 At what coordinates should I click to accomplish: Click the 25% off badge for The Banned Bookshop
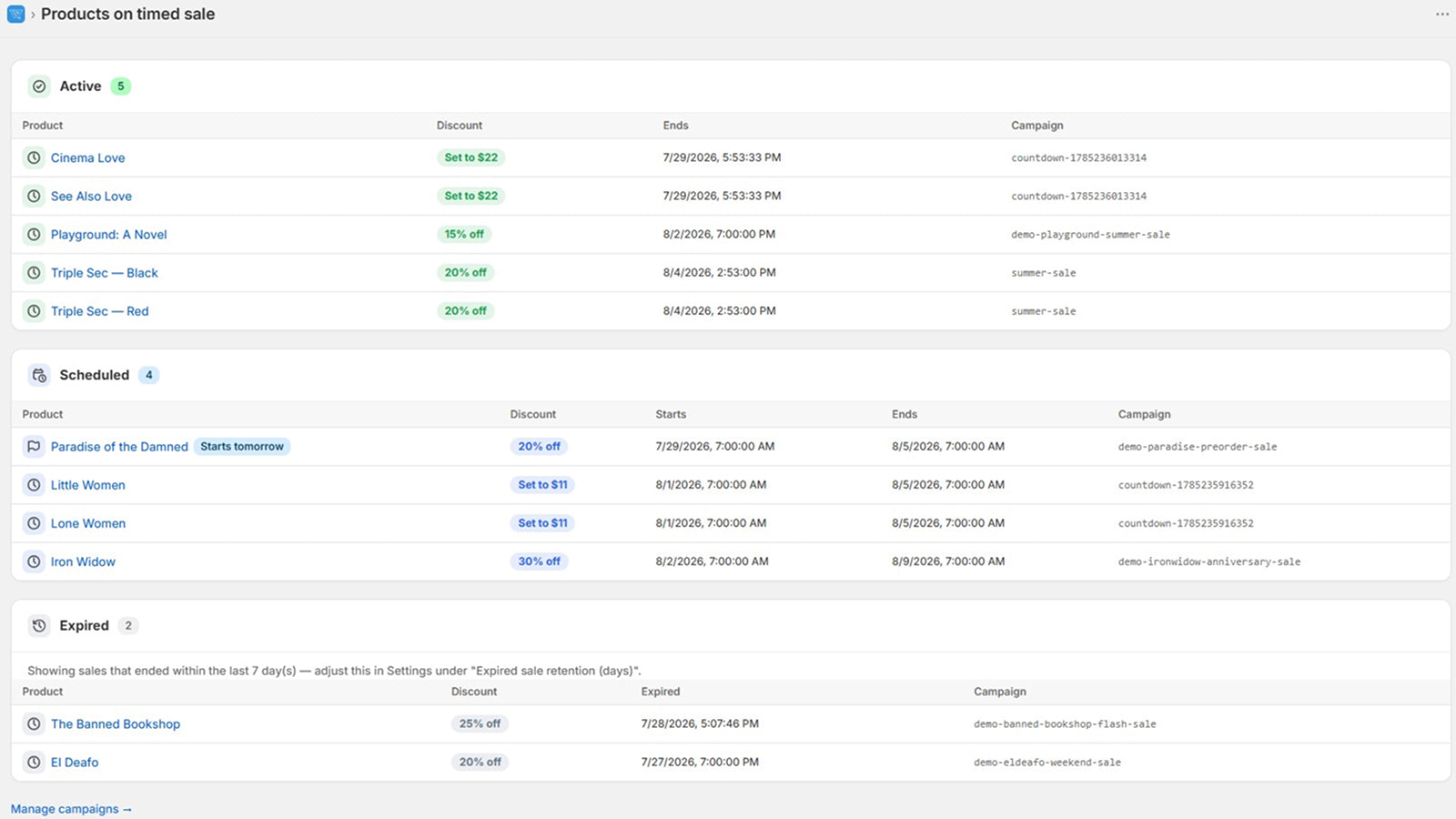[x=480, y=724]
